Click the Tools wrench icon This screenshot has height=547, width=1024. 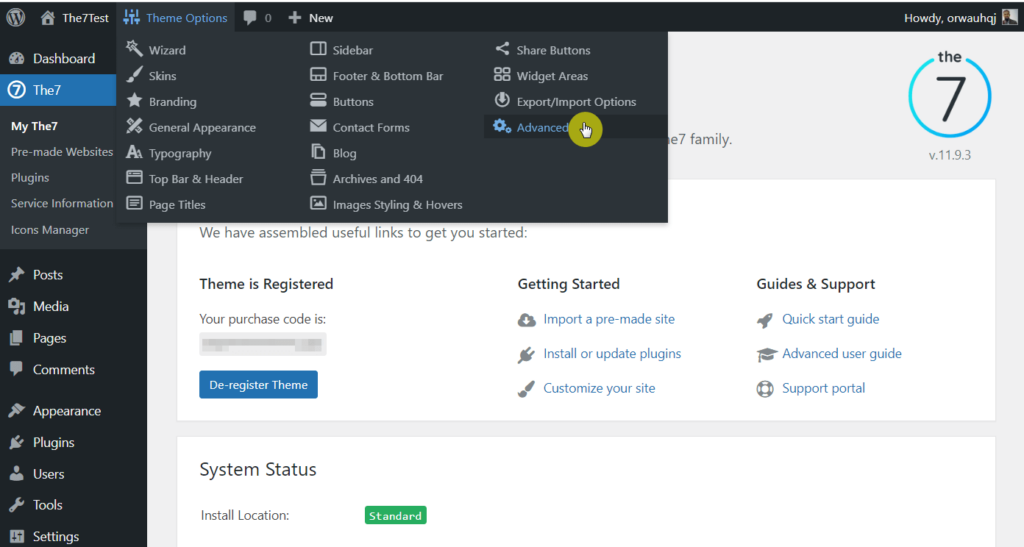[x=17, y=505]
